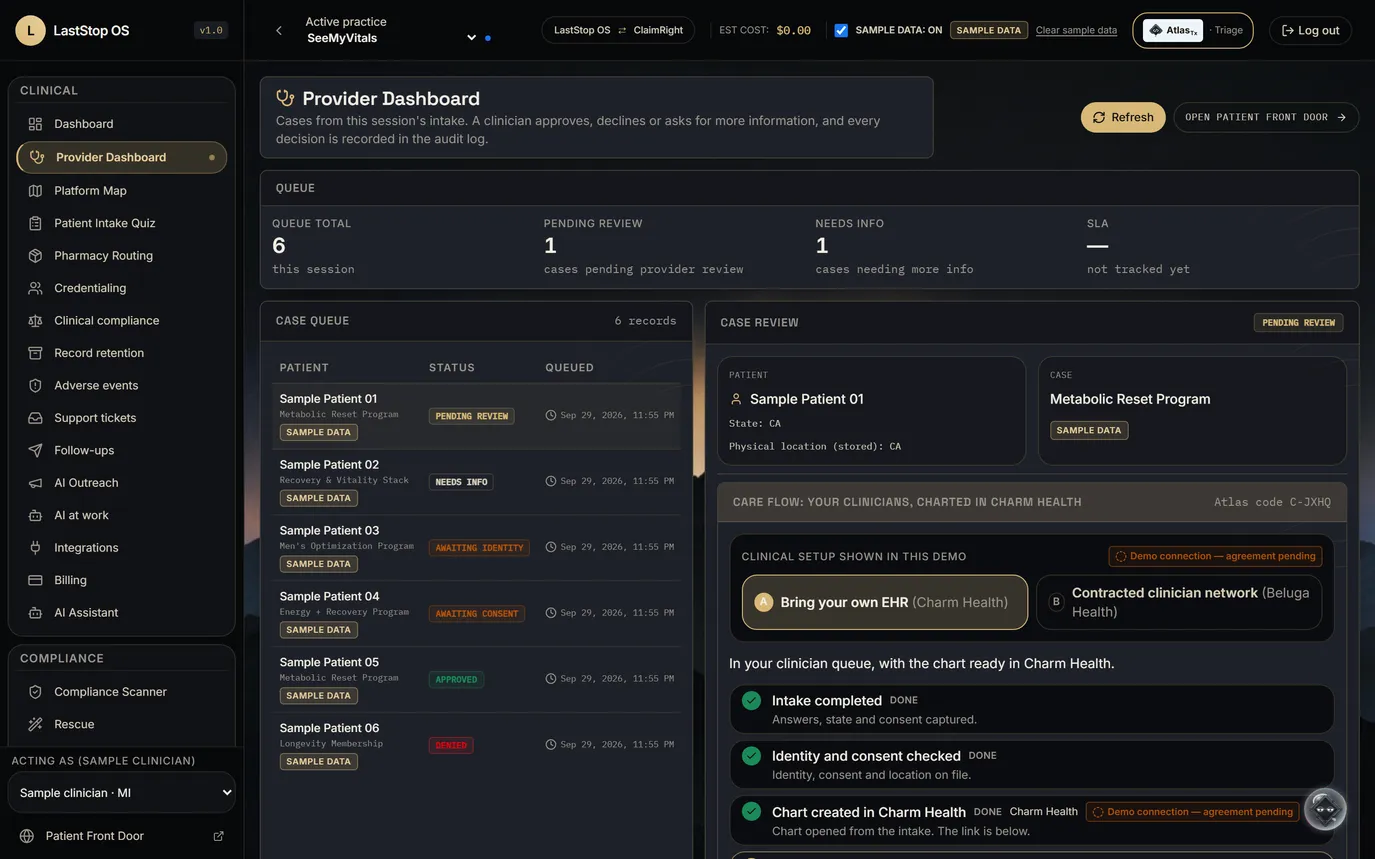
Task: Click the Log out button
Action: point(1310,30)
